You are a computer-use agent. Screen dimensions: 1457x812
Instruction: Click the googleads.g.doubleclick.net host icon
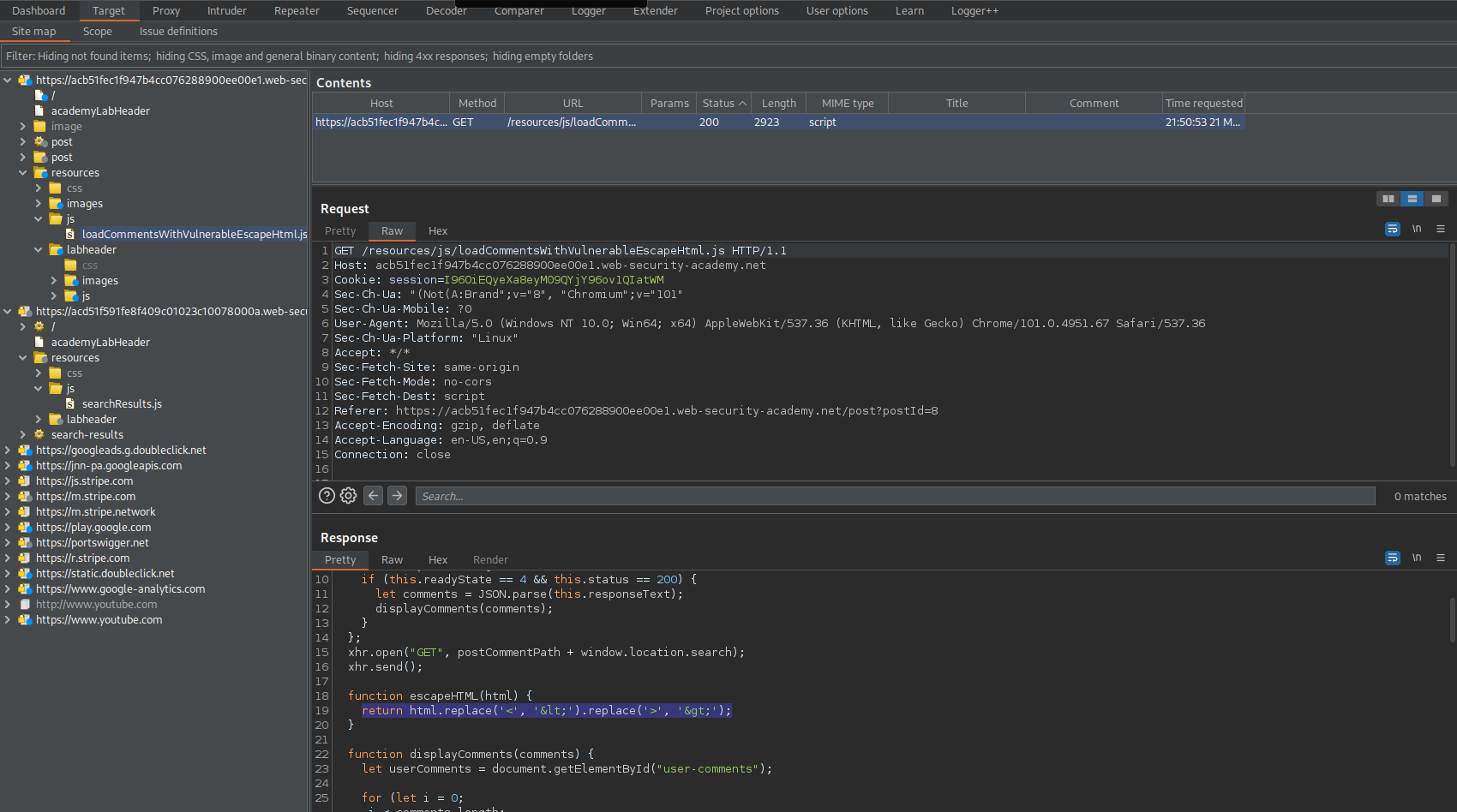coord(25,450)
